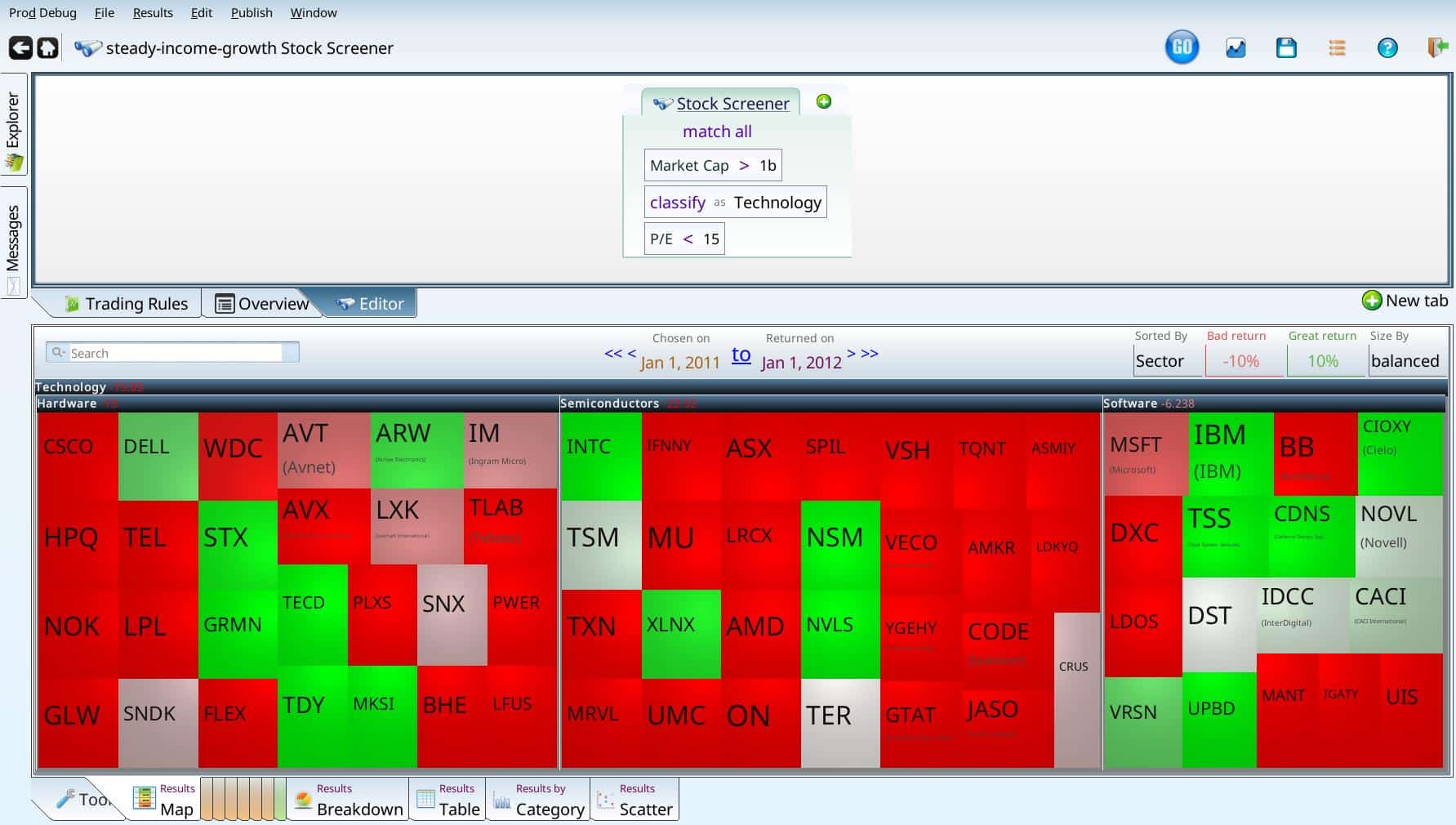Open the Results Table tab
Screen dimensions: 1456x825
[447, 799]
